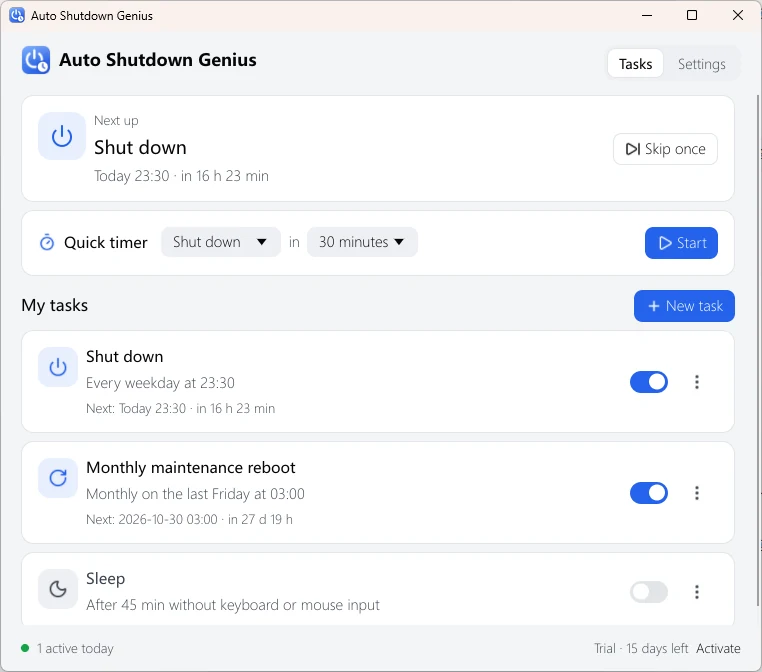Open the Quick timer action dropdown
This screenshot has width=762, height=672.
click(x=221, y=242)
